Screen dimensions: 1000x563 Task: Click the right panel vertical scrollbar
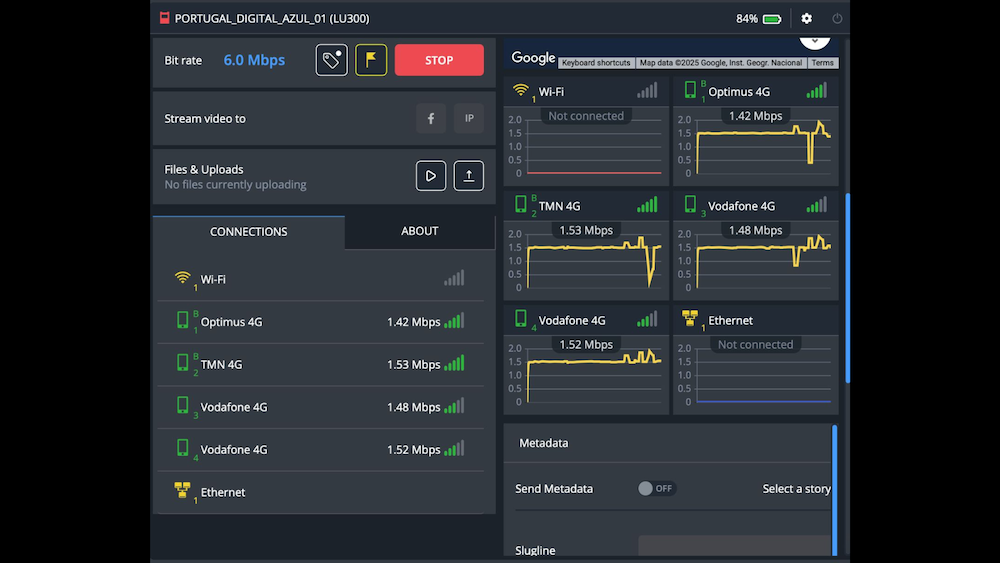coord(848,288)
